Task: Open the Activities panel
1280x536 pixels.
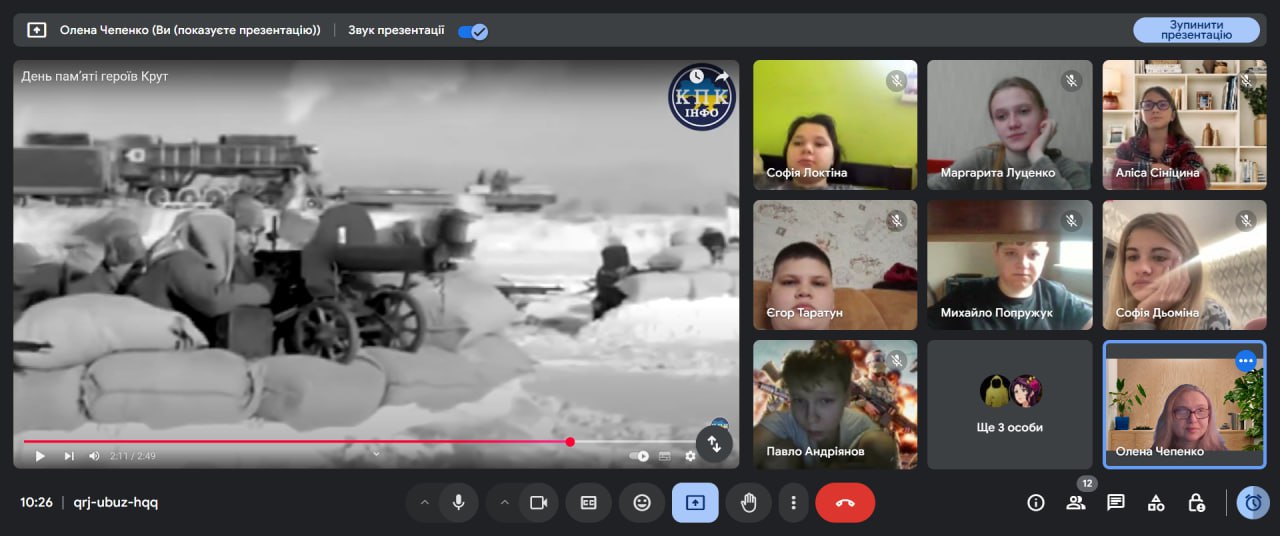Action: tap(1156, 503)
